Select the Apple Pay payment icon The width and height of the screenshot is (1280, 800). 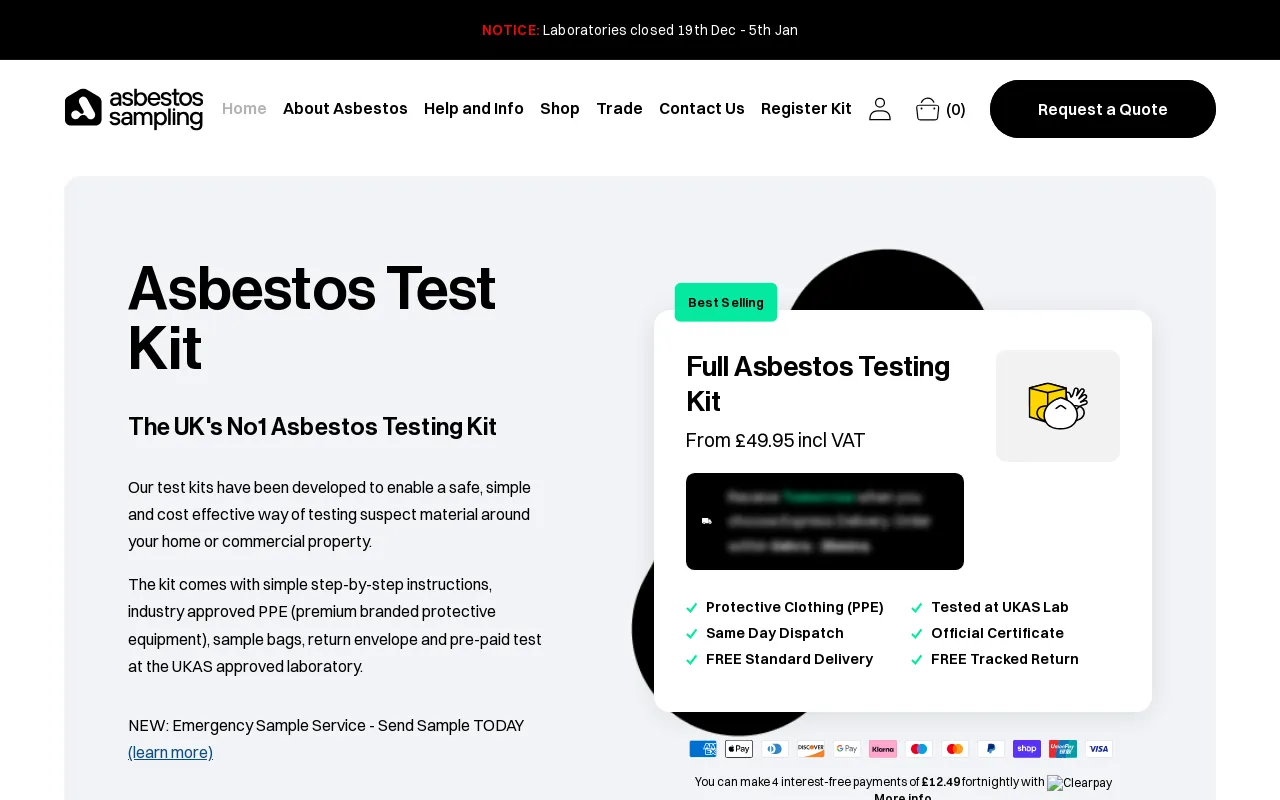coord(738,748)
